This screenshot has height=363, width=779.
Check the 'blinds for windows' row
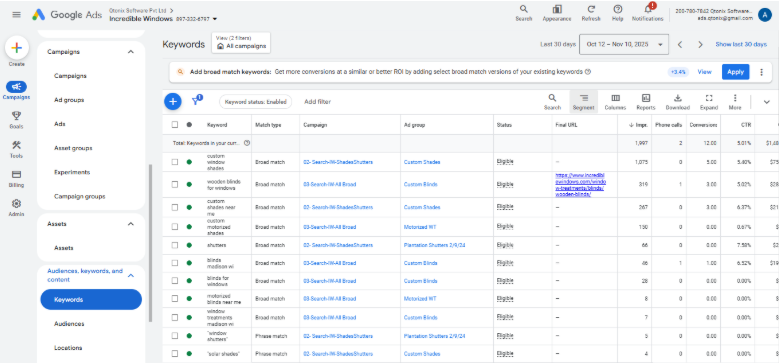(174, 281)
